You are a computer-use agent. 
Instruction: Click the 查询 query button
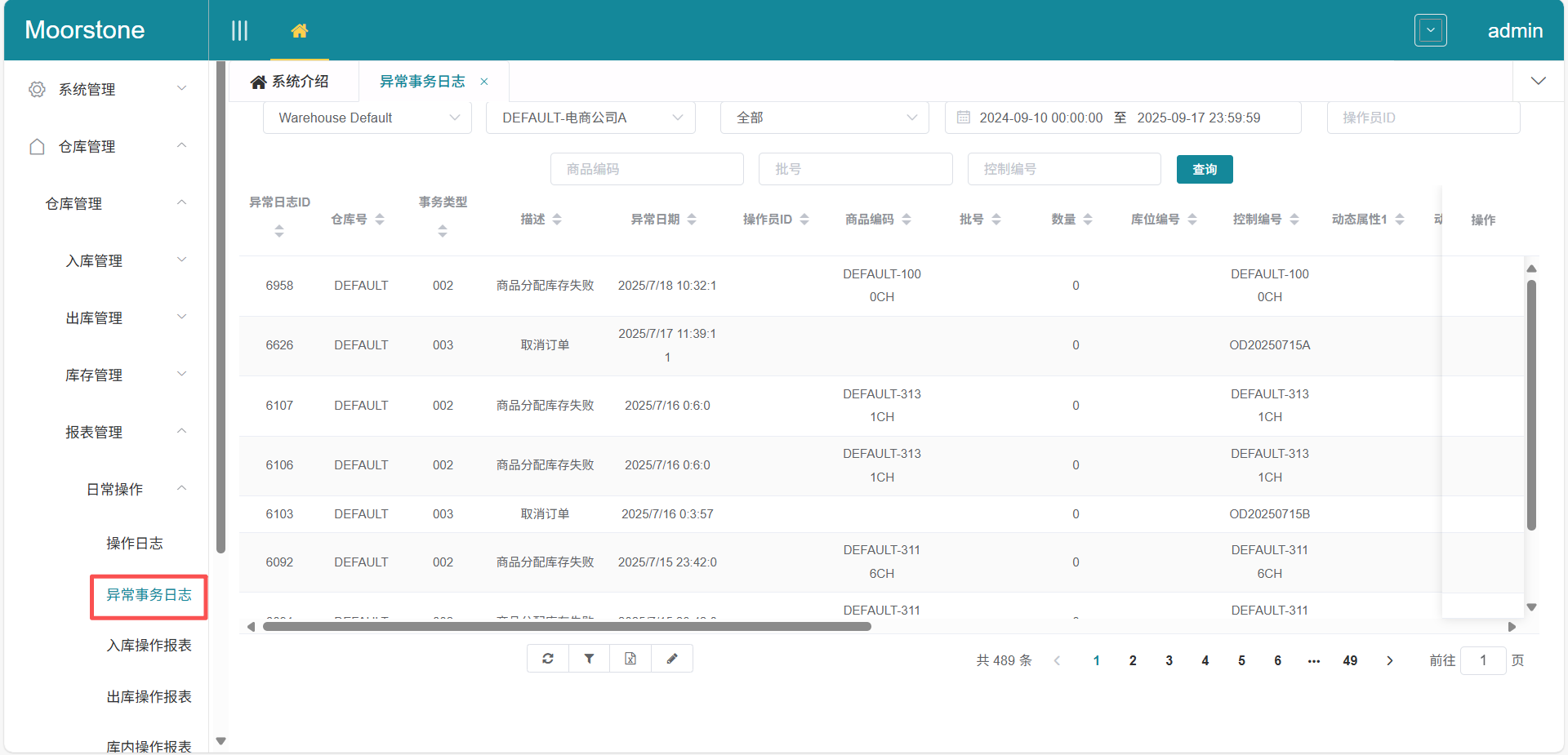tap(1205, 169)
